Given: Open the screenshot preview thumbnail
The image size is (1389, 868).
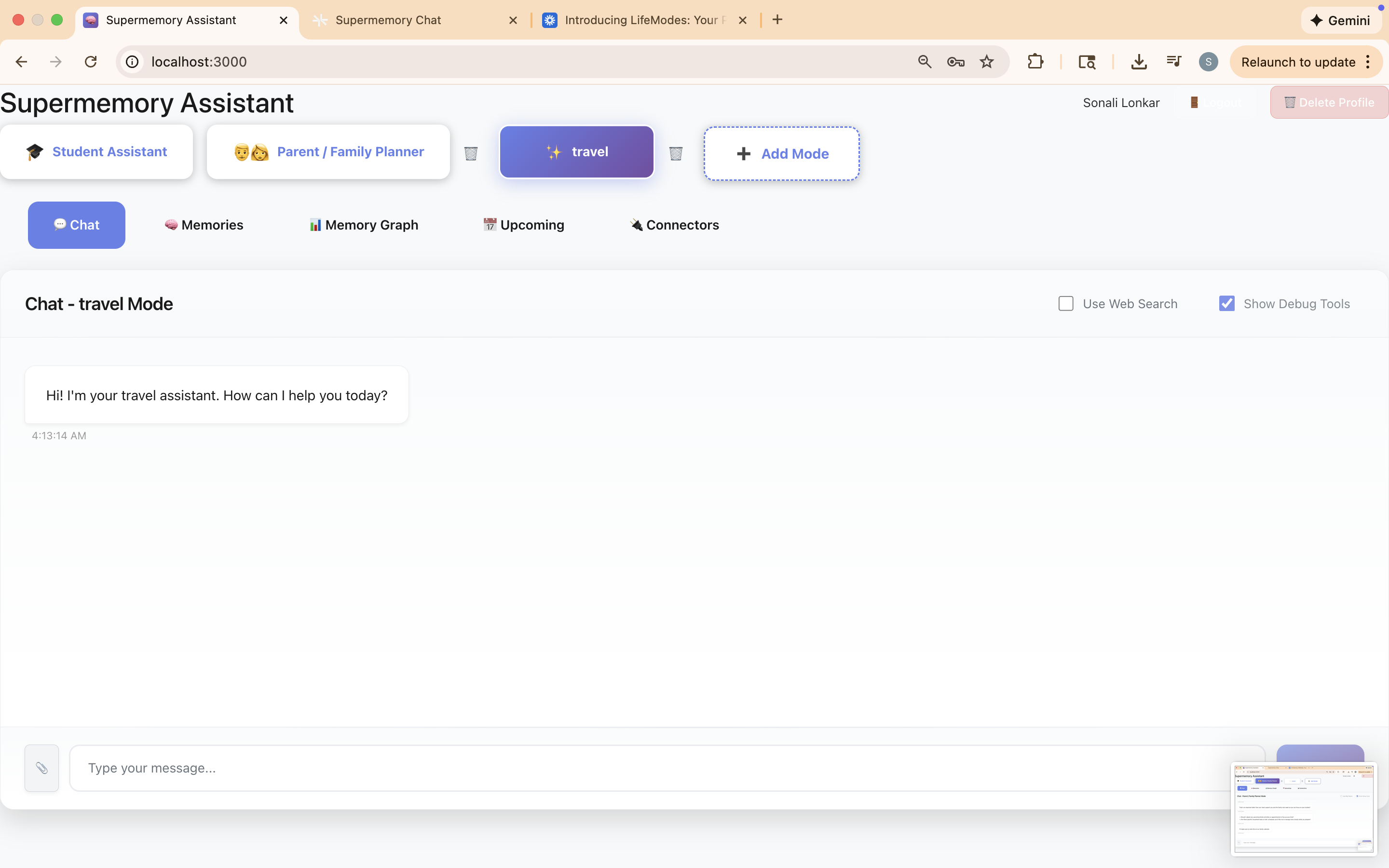Looking at the screenshot, I should coord(1304,808).
